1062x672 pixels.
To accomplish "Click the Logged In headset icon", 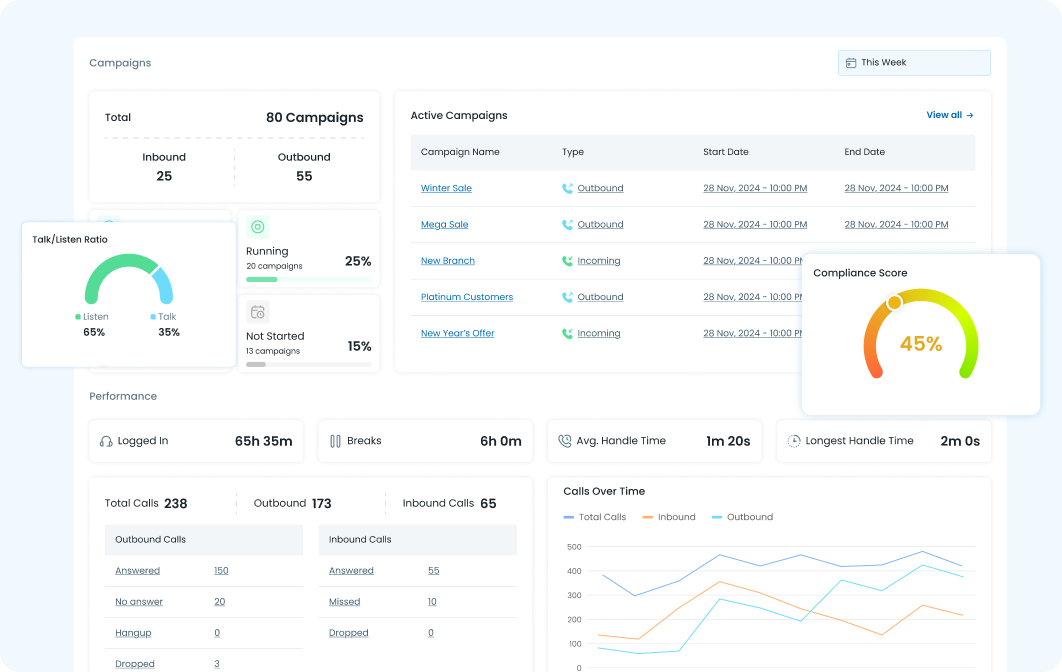I will point(106,441).
